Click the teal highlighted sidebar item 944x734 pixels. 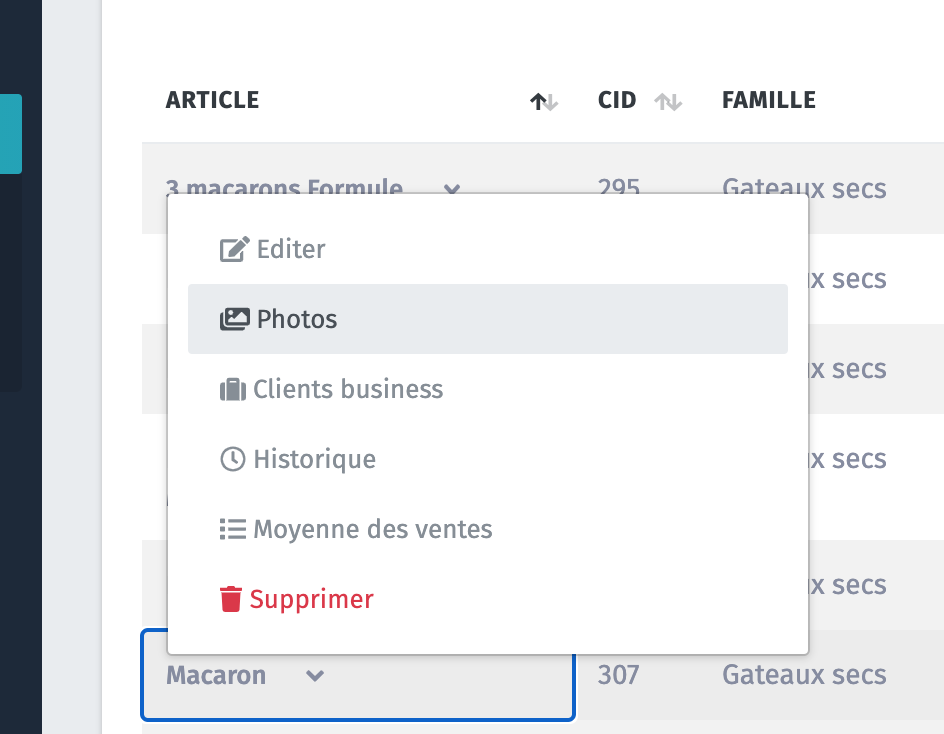(x=10, y=134)
